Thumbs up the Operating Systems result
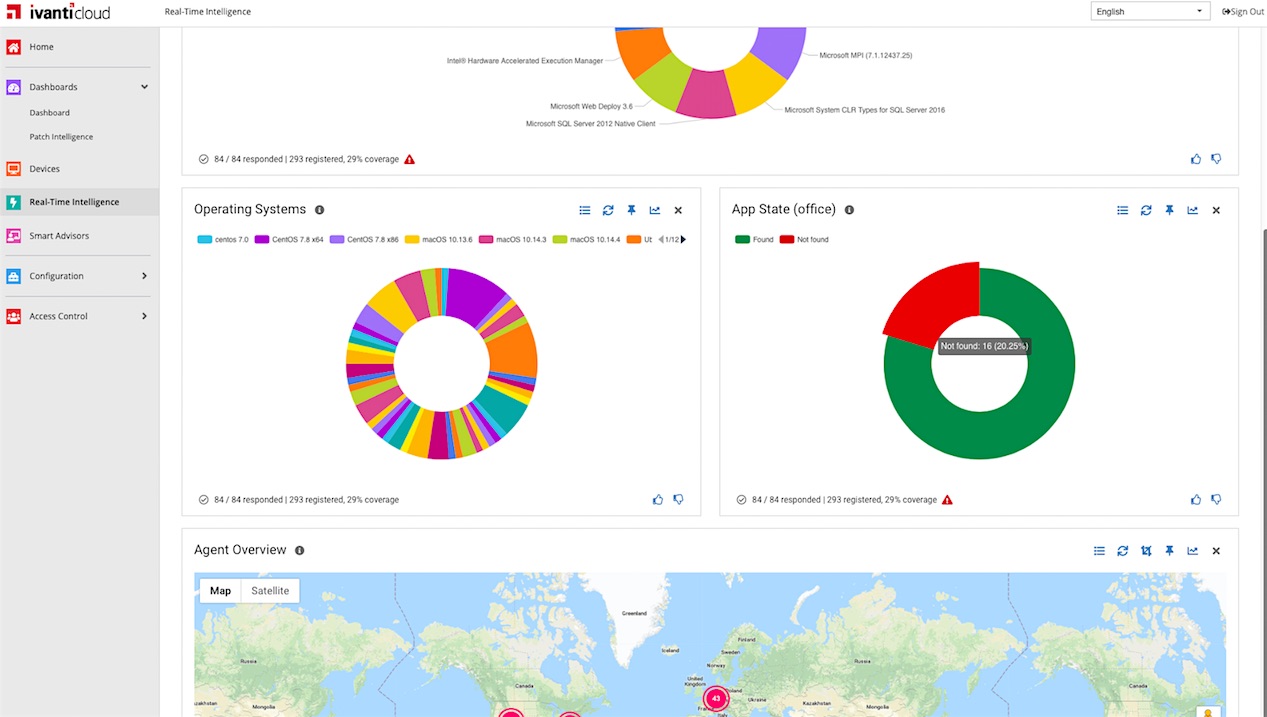 tap(658, 499)
